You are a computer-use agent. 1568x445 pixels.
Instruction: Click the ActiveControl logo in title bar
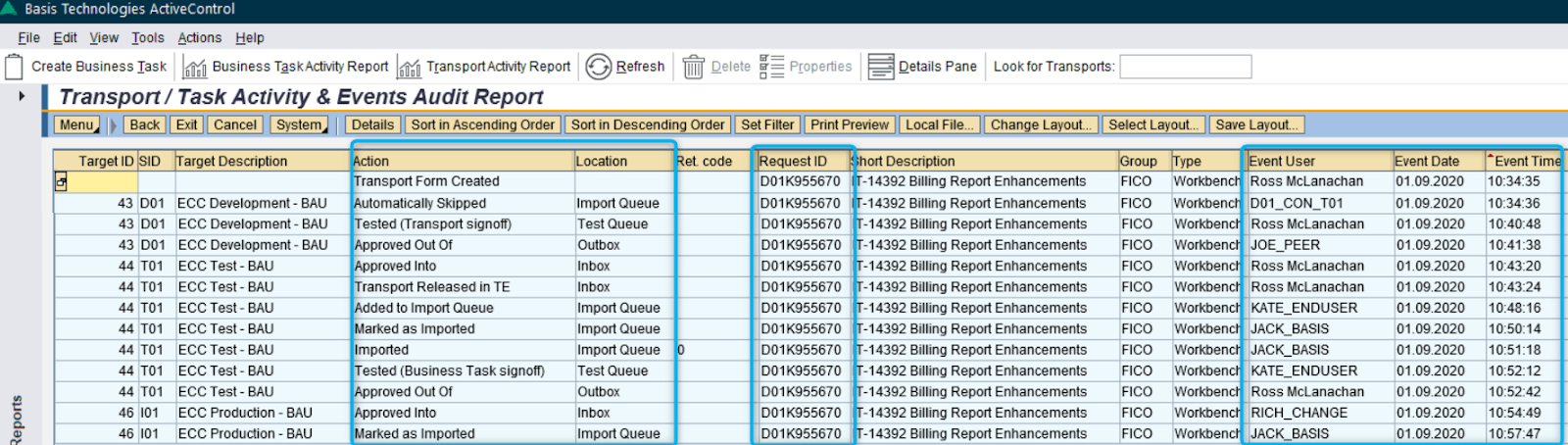click(x=9, y=9)
